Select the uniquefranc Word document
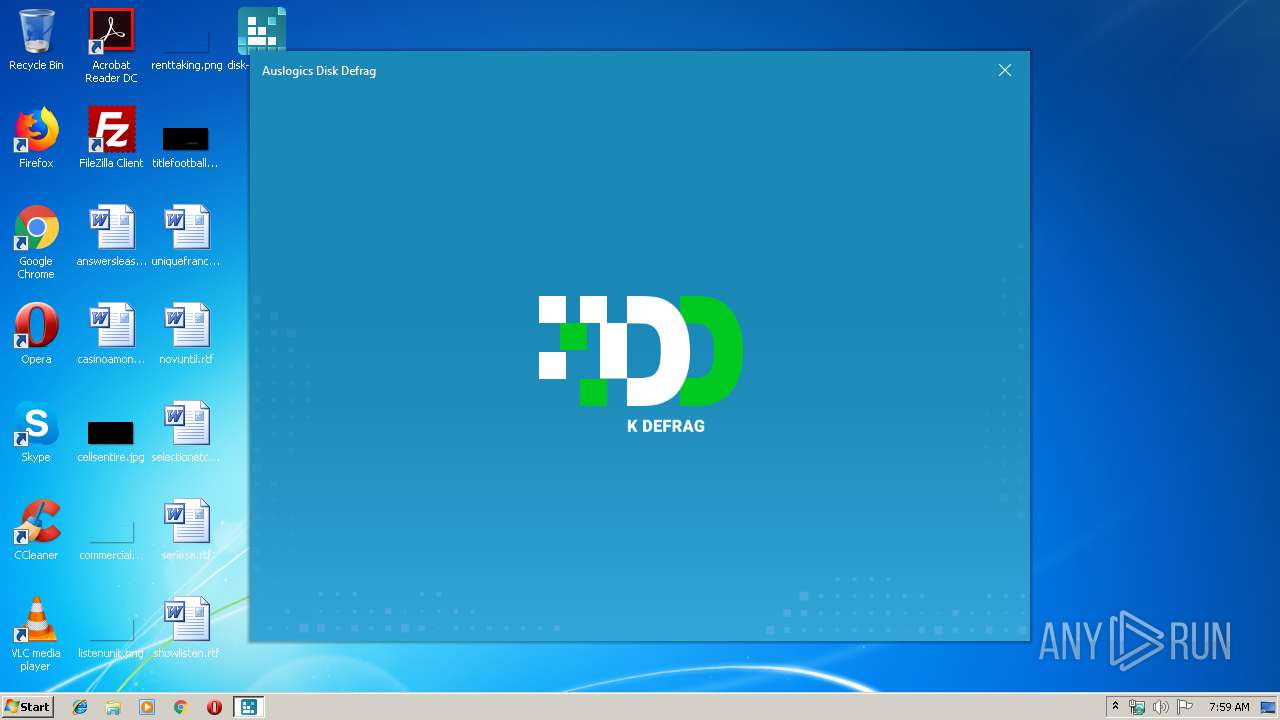This screenshot has width=1280, height=720. coord(186,236)
